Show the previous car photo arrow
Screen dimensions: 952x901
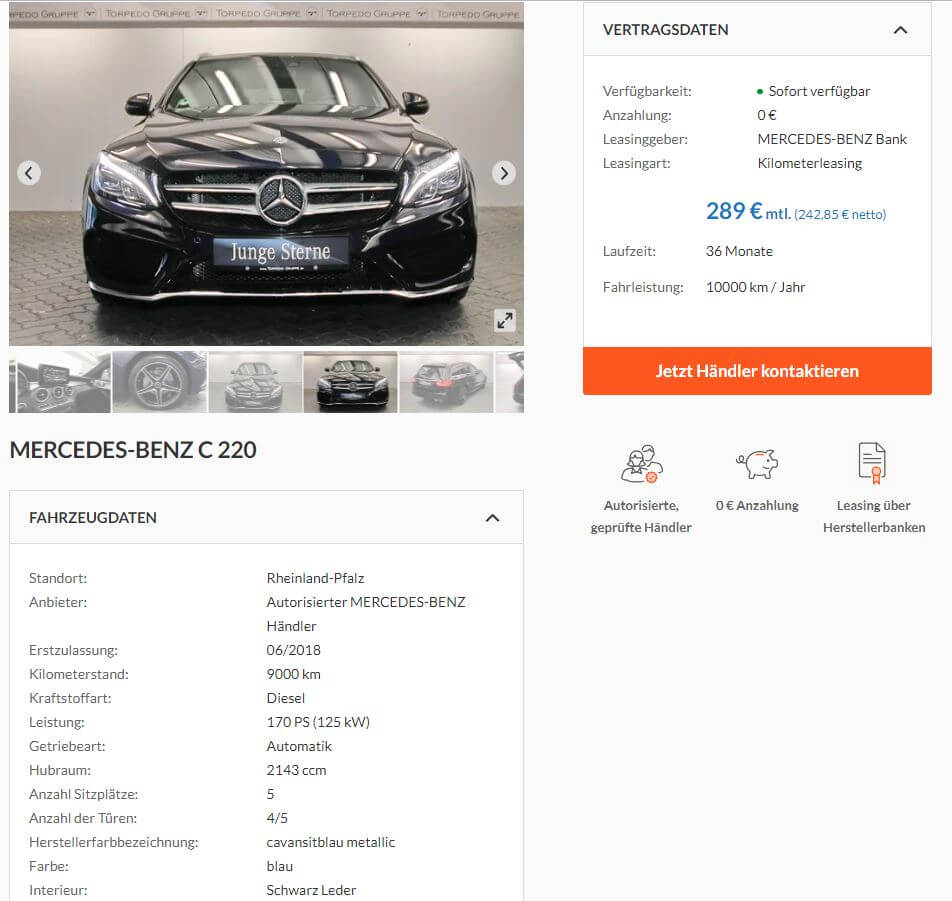pyautogui.click(x=29, y=173)
